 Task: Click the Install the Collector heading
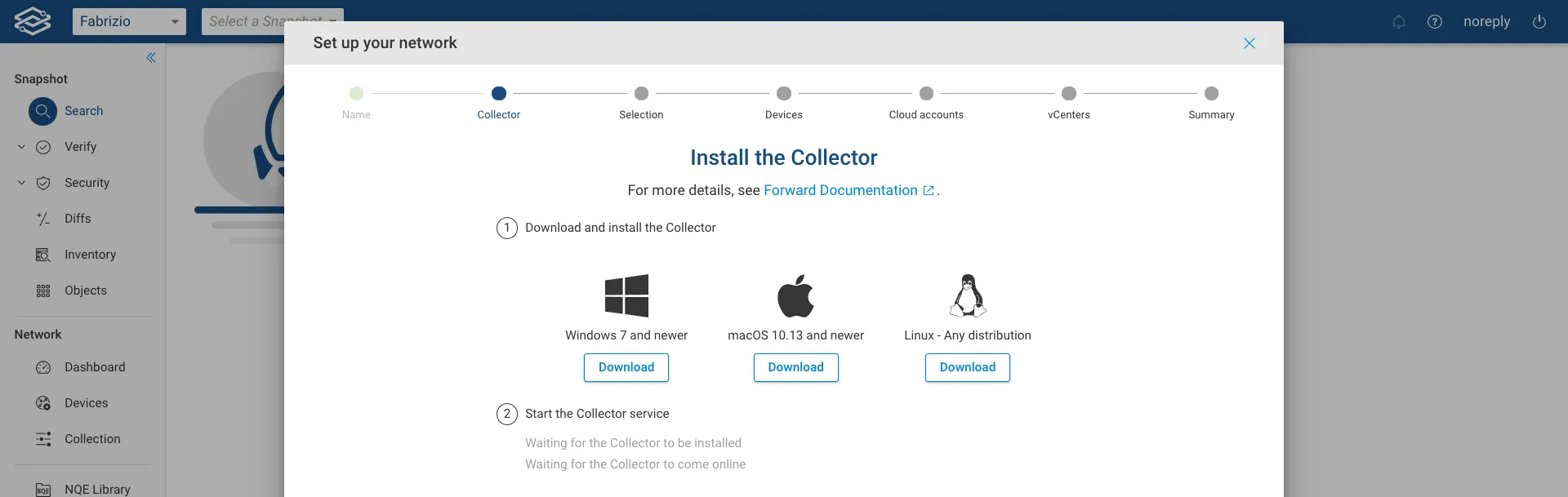(x=784, y=158)
